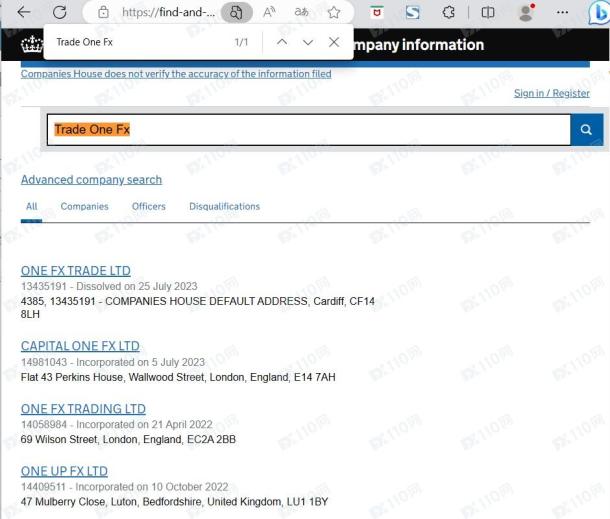
Task: Click the GOV.UK crown logo
Action: [32, 44]
